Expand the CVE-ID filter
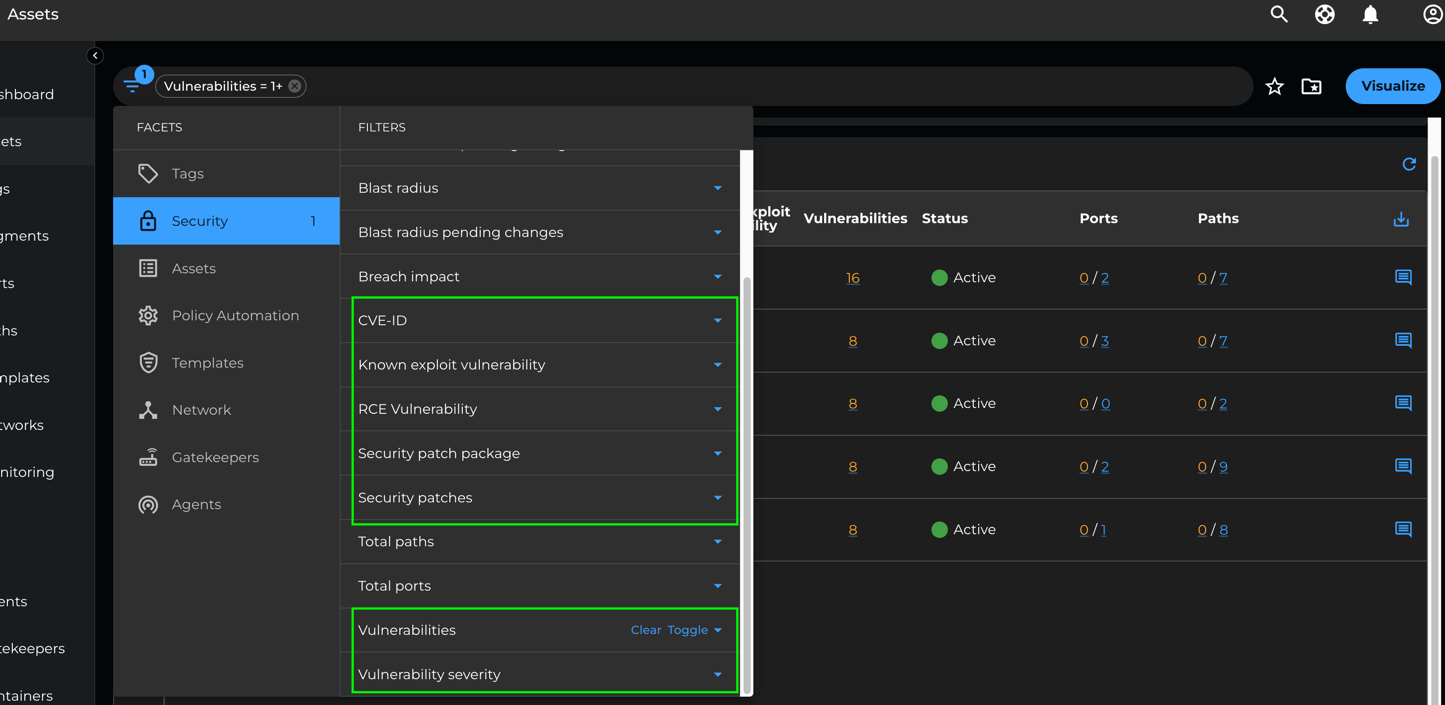Image resolution: width=1445 pixels, height=705 pixels. tap(717, 320)
